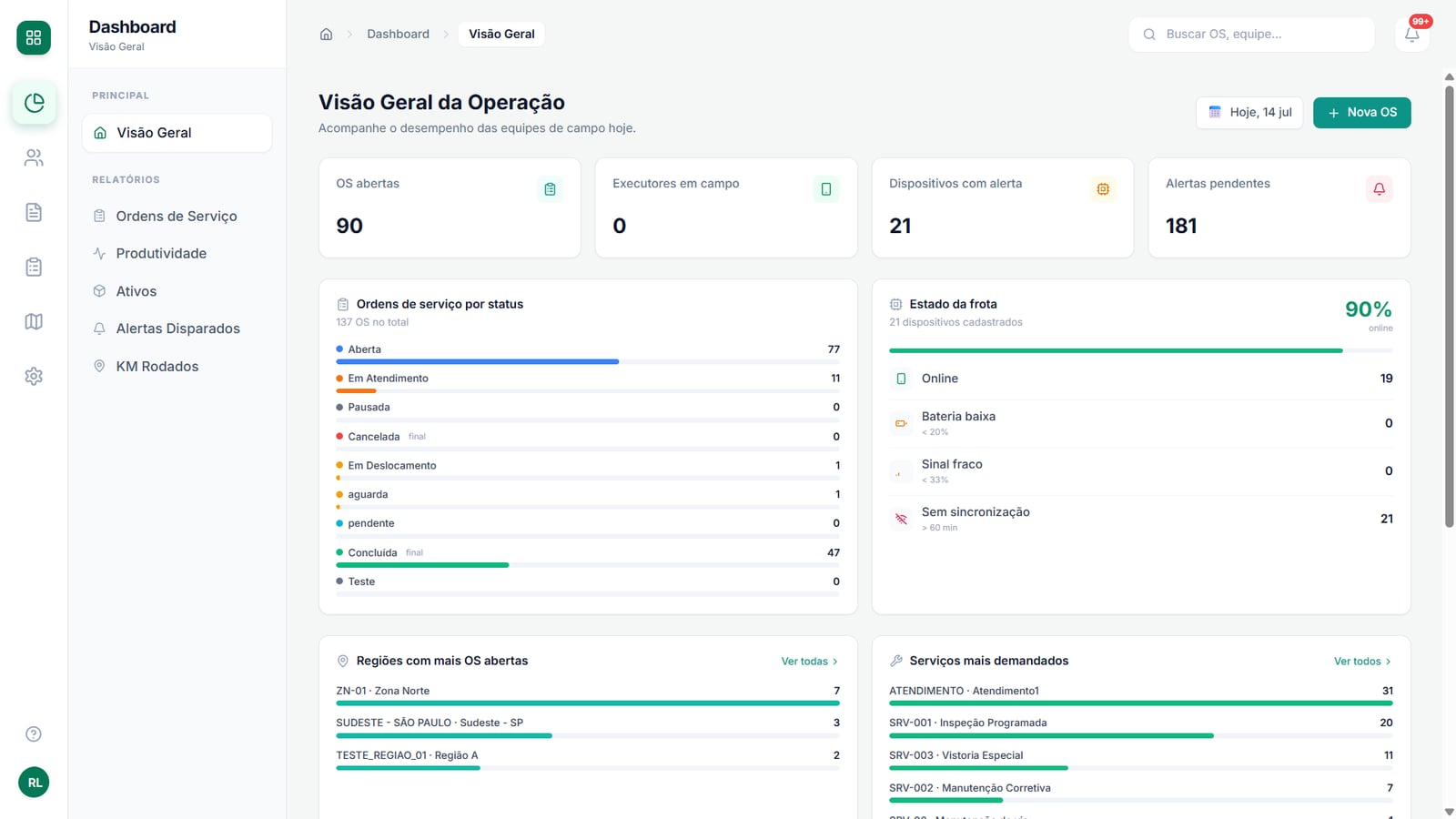The height and width of the screenshot is (819, 1456).
Task: Open the map sidebar icon
Action: (x=34, y=322)
